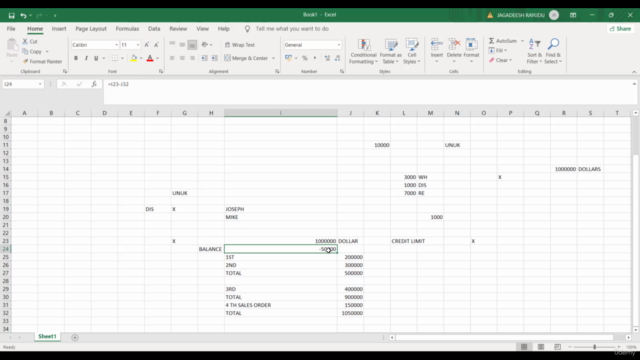Open the Font dialog launcher

161,71
